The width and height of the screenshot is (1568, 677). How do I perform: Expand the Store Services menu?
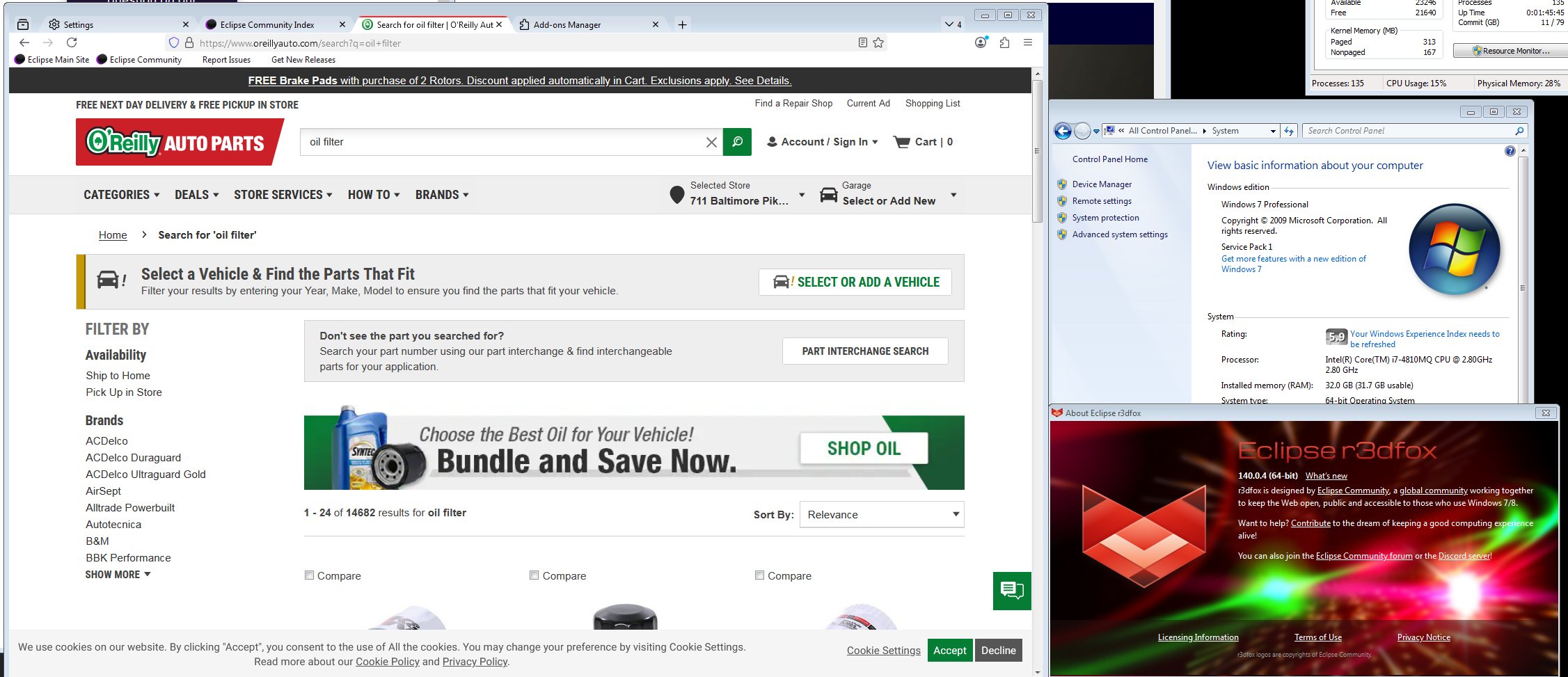(283, 195)
